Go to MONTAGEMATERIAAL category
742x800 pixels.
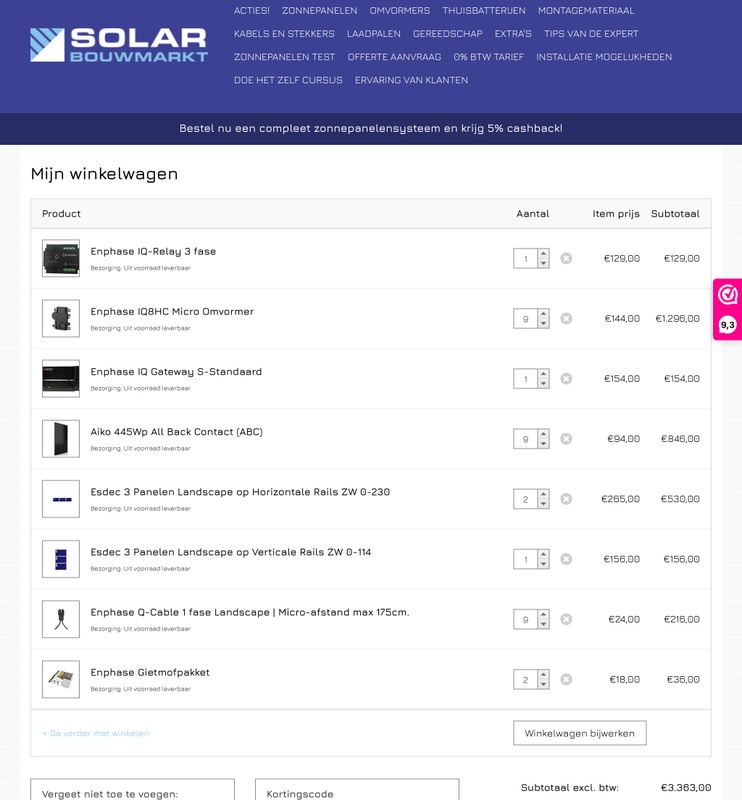pyautogui.click(x=586, y=11)
